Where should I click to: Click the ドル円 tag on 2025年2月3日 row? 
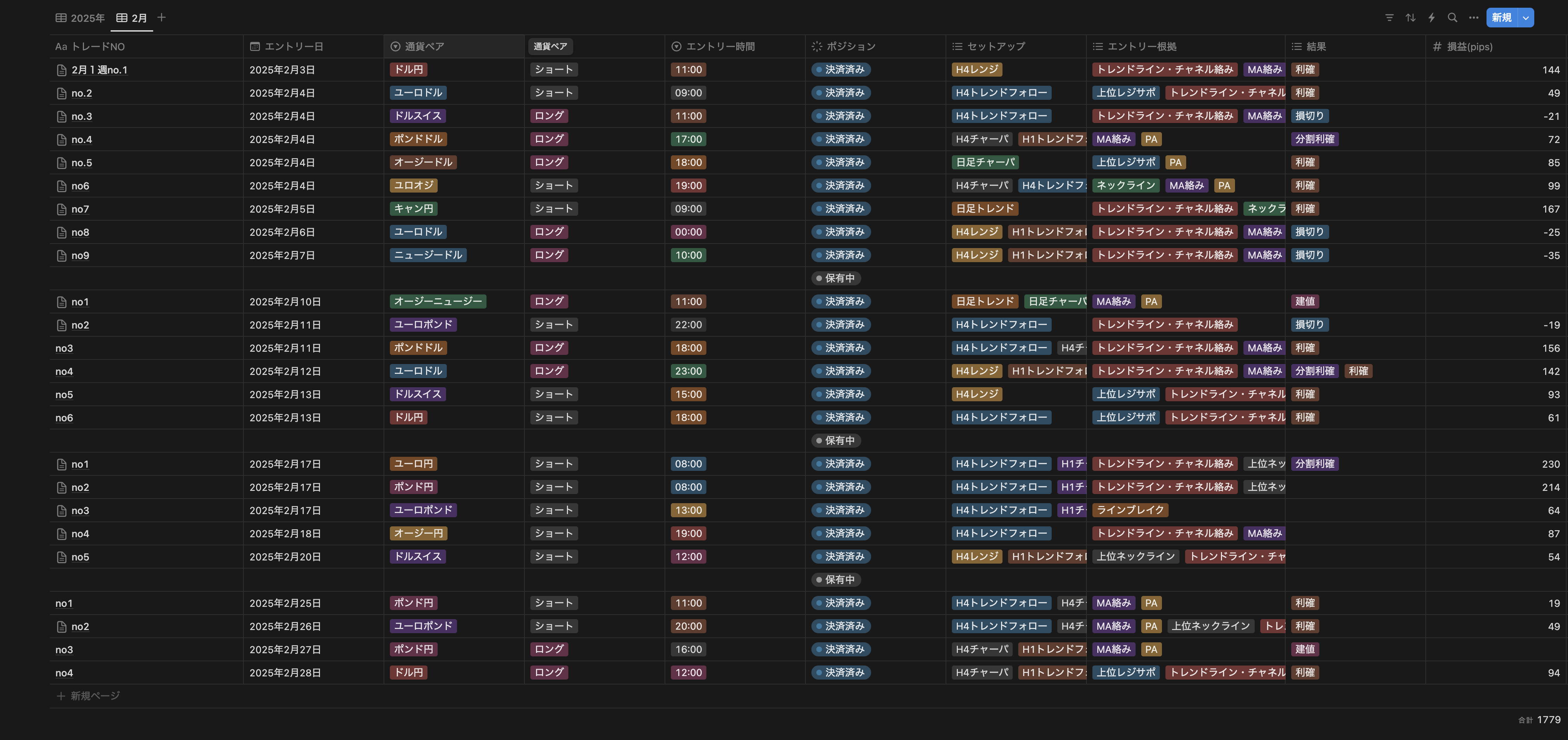(x=409, y=70)
